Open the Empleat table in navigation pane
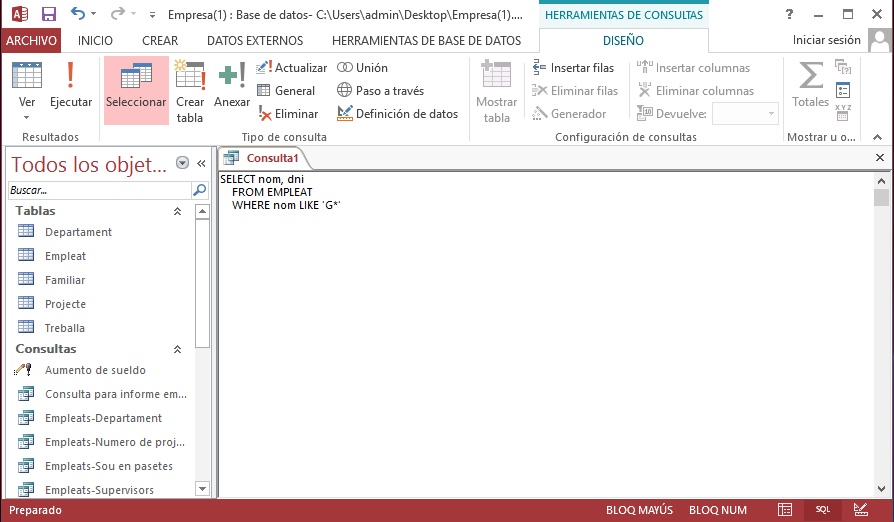The height and width of the screenshot is (522, 894). point(65,256)
